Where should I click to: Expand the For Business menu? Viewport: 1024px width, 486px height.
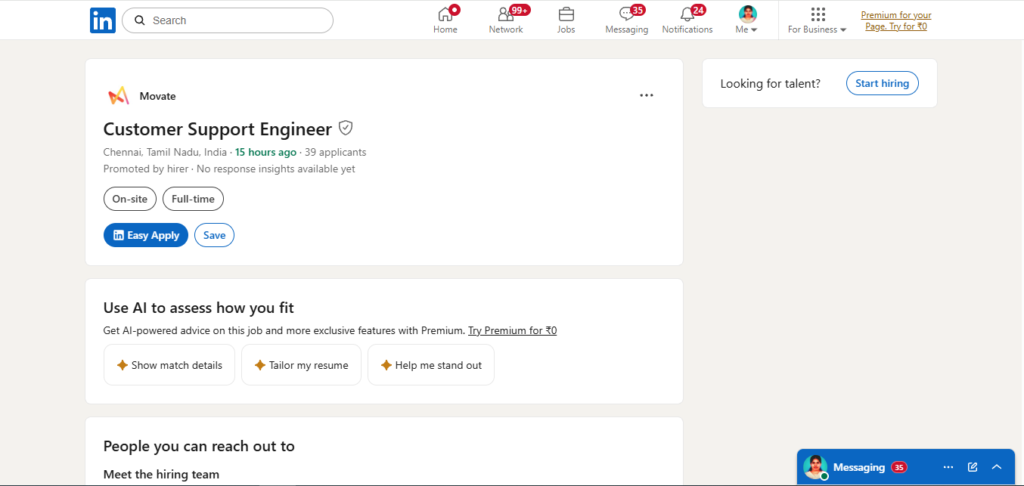pyautogui.click(x=817, y=20)
